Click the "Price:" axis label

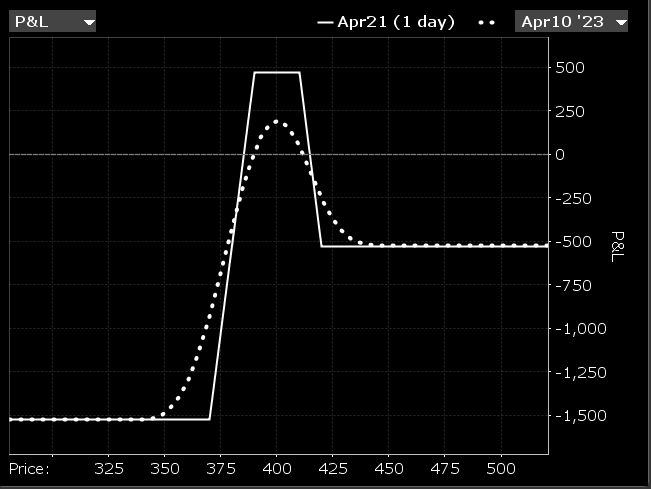pos(29,468)
